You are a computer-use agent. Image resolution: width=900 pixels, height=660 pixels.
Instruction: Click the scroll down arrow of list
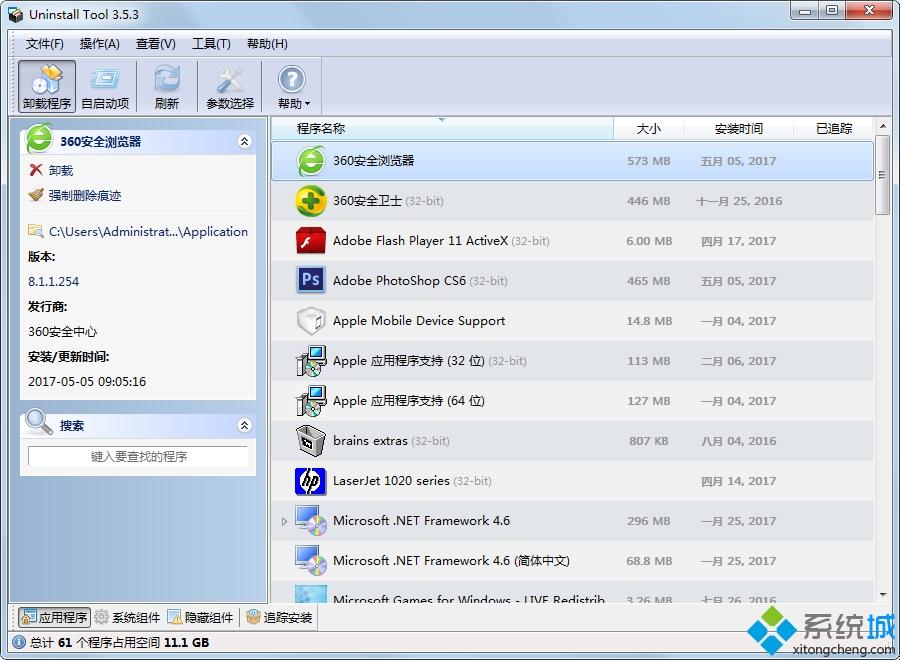(883, 595)
